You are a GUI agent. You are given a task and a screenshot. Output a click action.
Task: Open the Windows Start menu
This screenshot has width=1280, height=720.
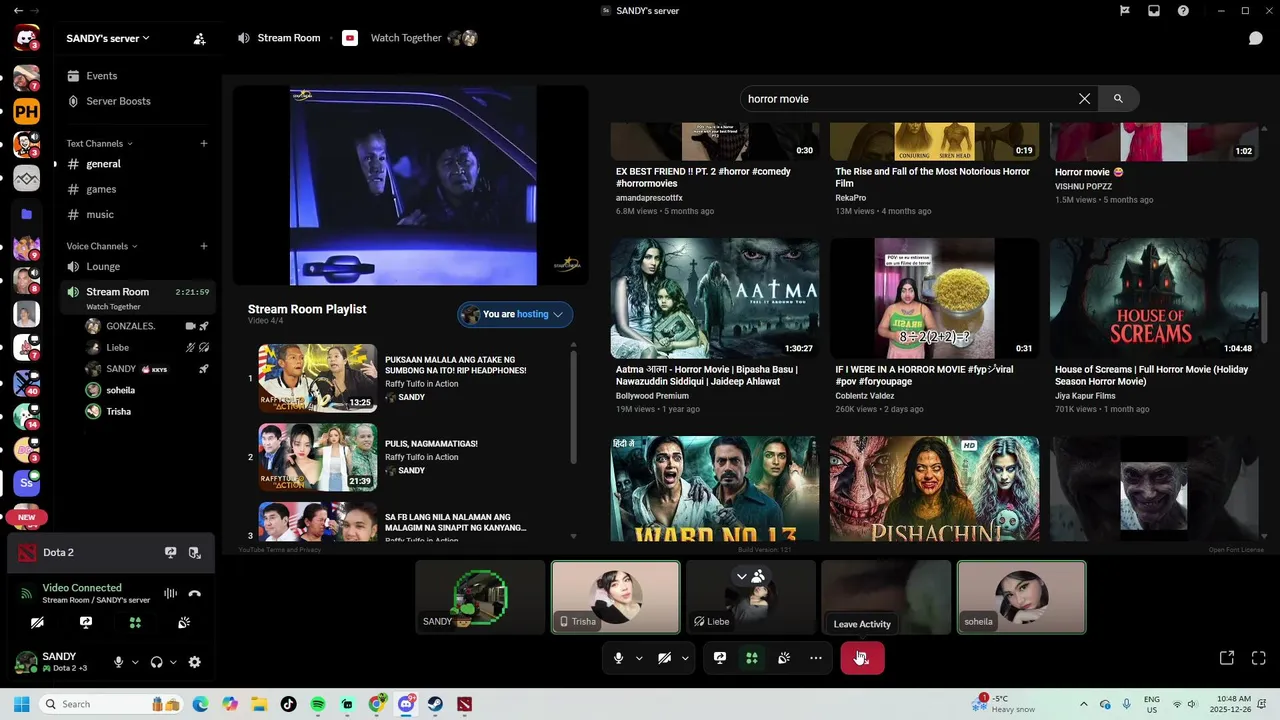[21, 704]
